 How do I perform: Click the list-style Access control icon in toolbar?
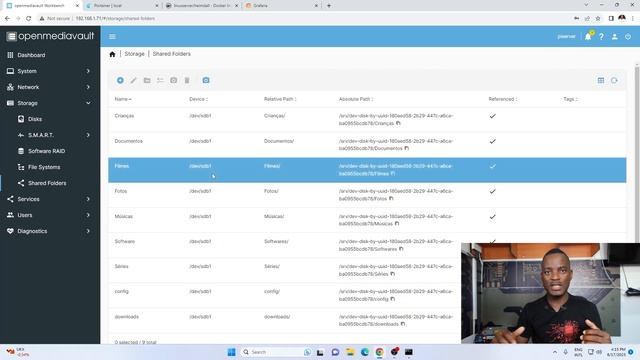point(160,80)
